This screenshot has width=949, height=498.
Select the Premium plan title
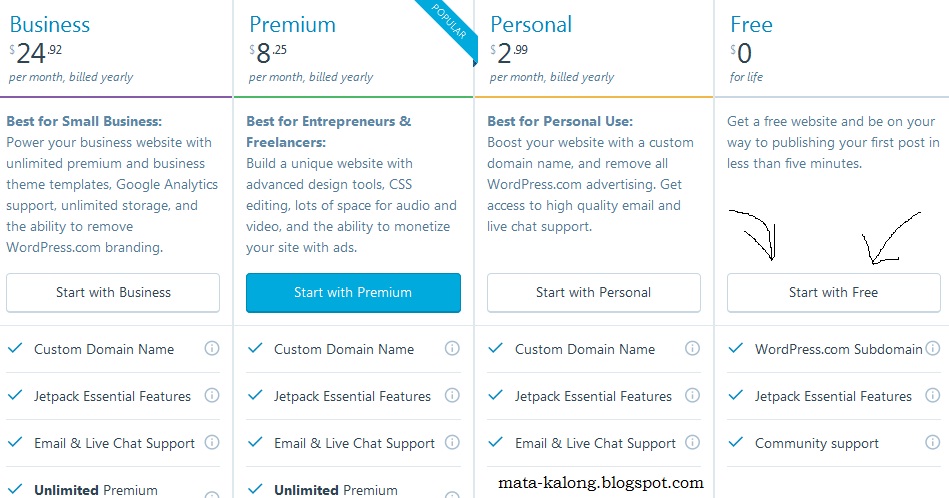(292, 25)
